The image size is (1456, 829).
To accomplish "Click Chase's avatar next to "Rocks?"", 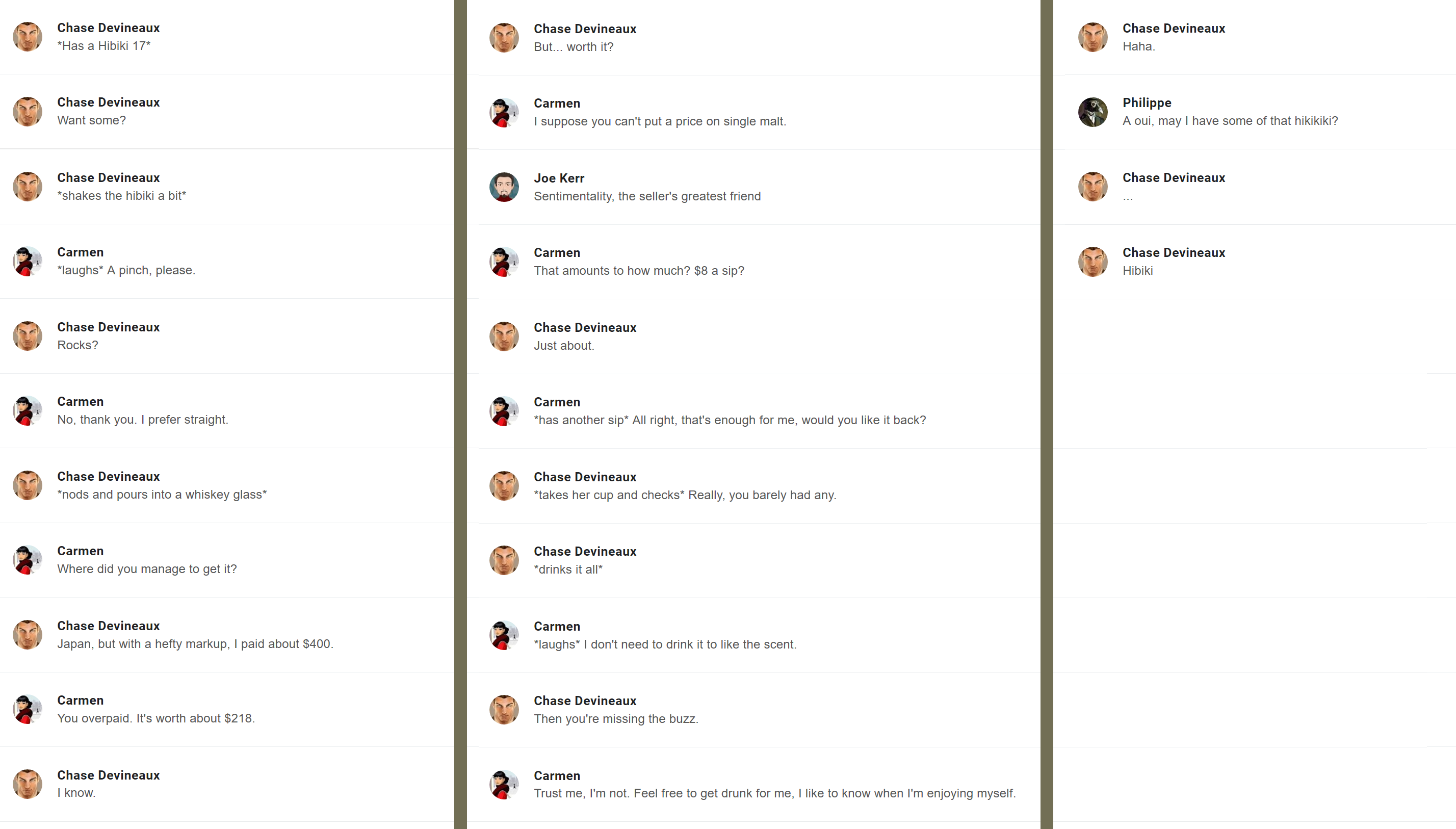I will [x=28, y=336].
